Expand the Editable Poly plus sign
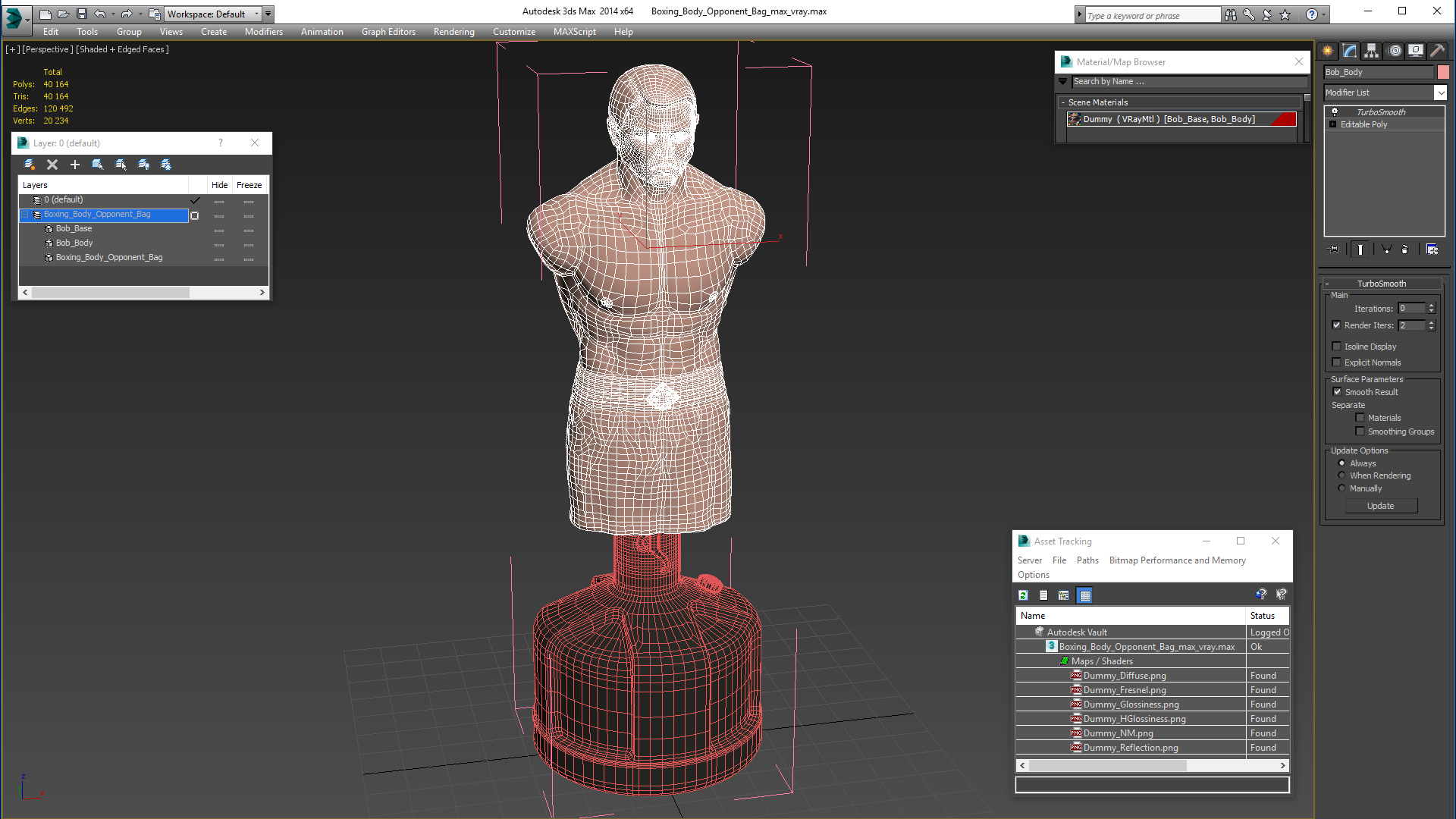This screenshot has height=819, width=1456. click(1333, 124)
